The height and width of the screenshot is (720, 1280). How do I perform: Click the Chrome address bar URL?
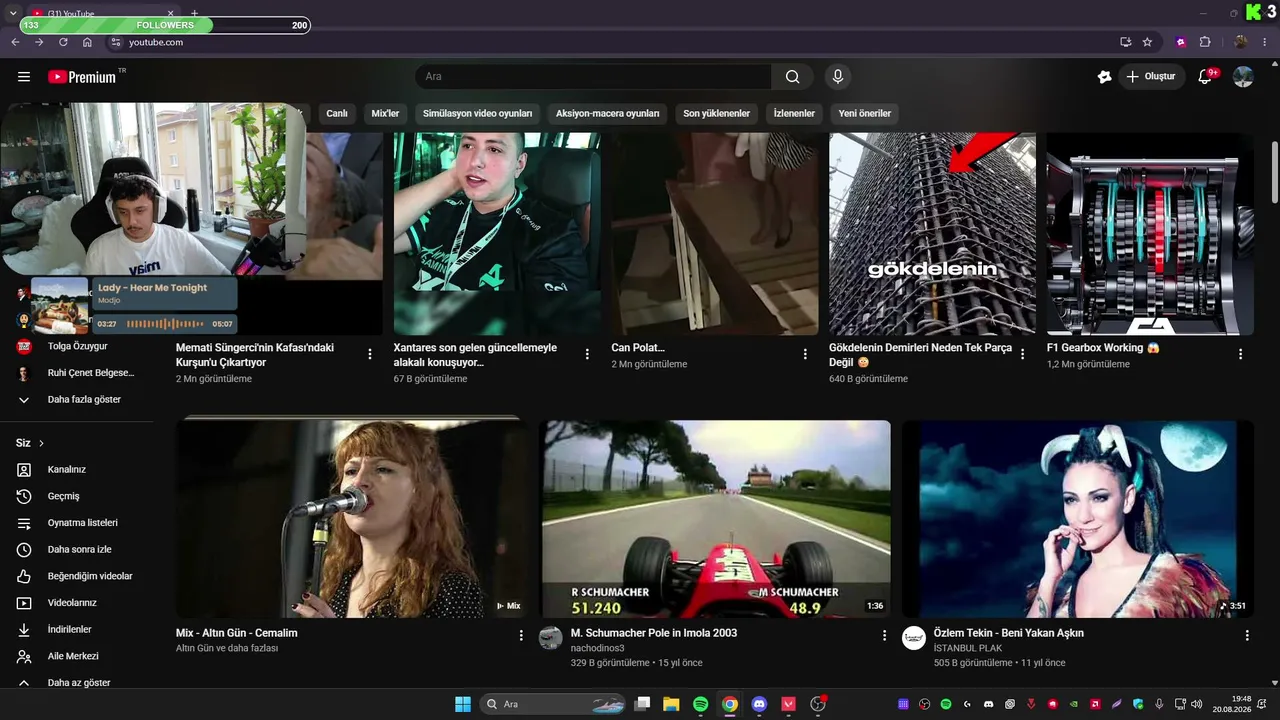(x=156, y=42)
